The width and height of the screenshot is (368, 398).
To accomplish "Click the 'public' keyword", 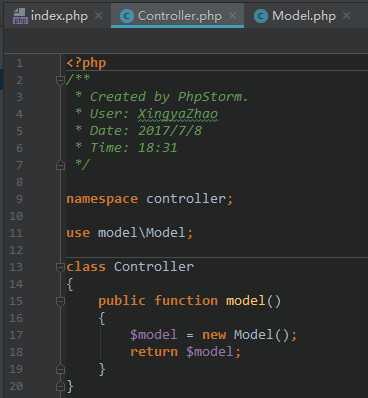I will pos(122,301).
